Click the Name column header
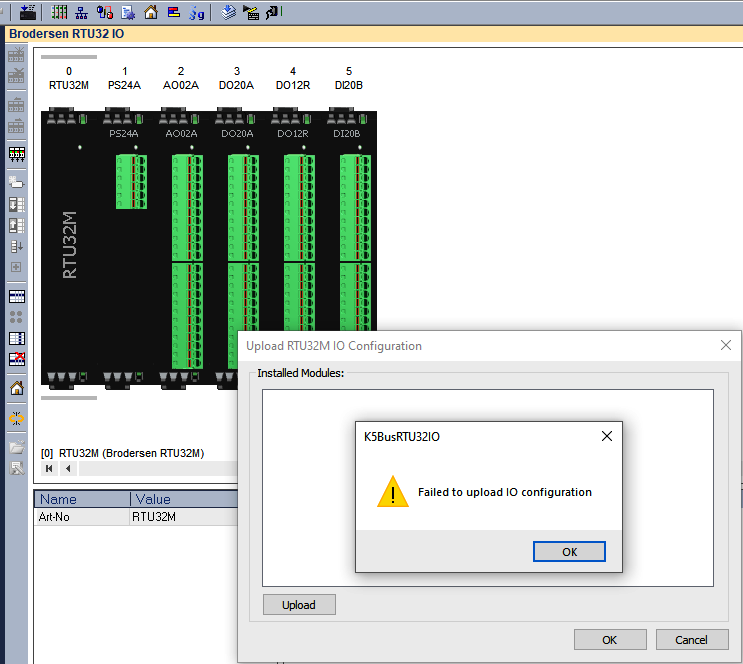 click(82, 499)
